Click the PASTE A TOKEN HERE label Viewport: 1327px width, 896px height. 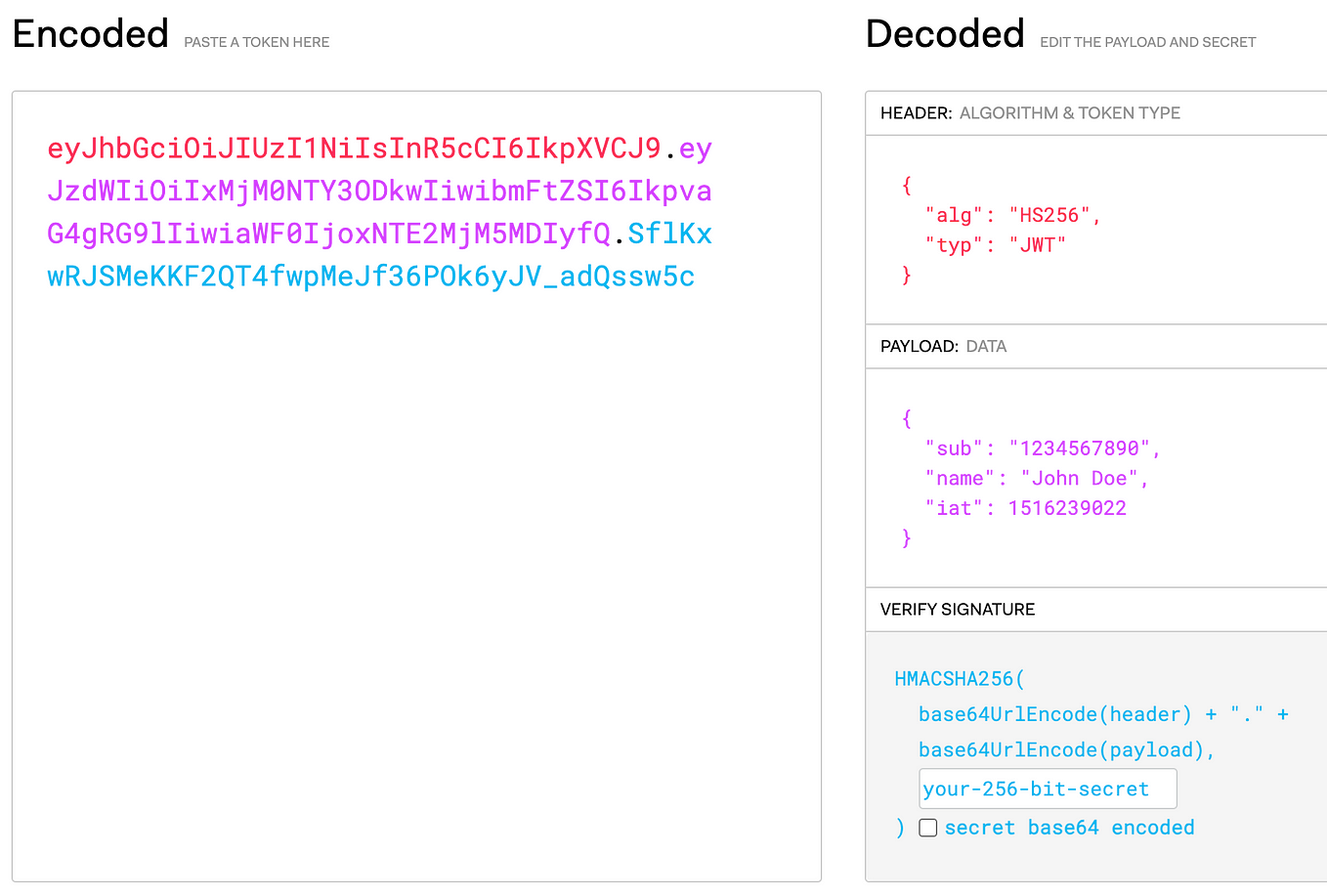257,42
